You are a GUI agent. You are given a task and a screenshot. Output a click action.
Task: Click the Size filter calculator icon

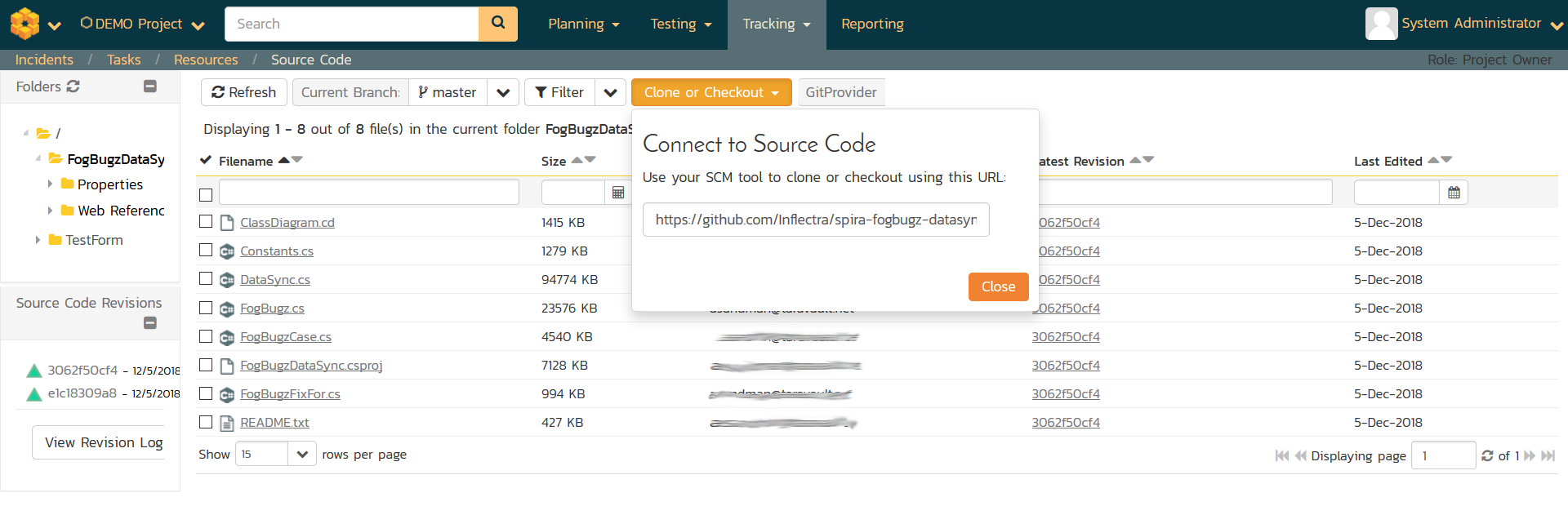[618, 193]
